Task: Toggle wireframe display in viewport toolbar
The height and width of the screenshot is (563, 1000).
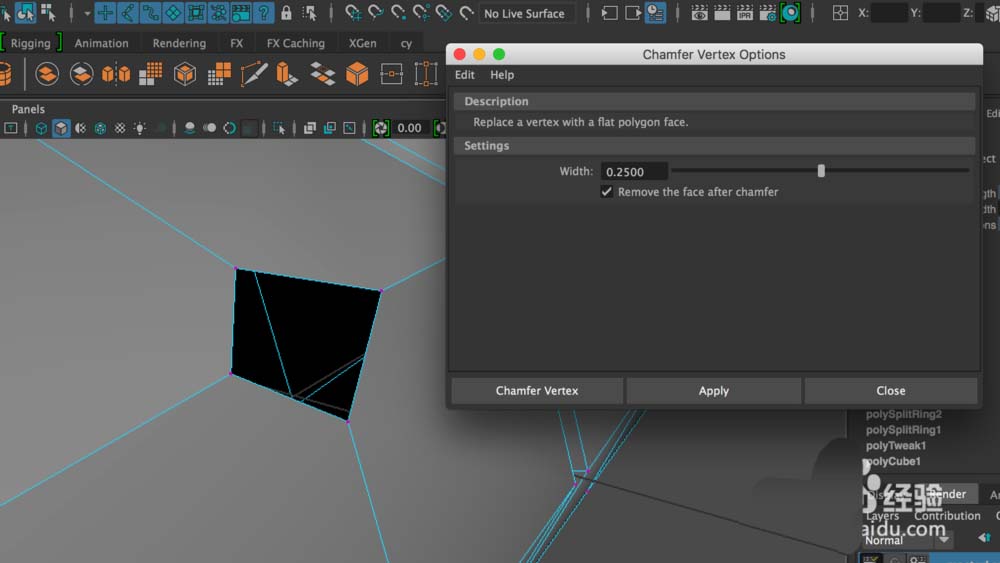Action: [x=41, y=128]
